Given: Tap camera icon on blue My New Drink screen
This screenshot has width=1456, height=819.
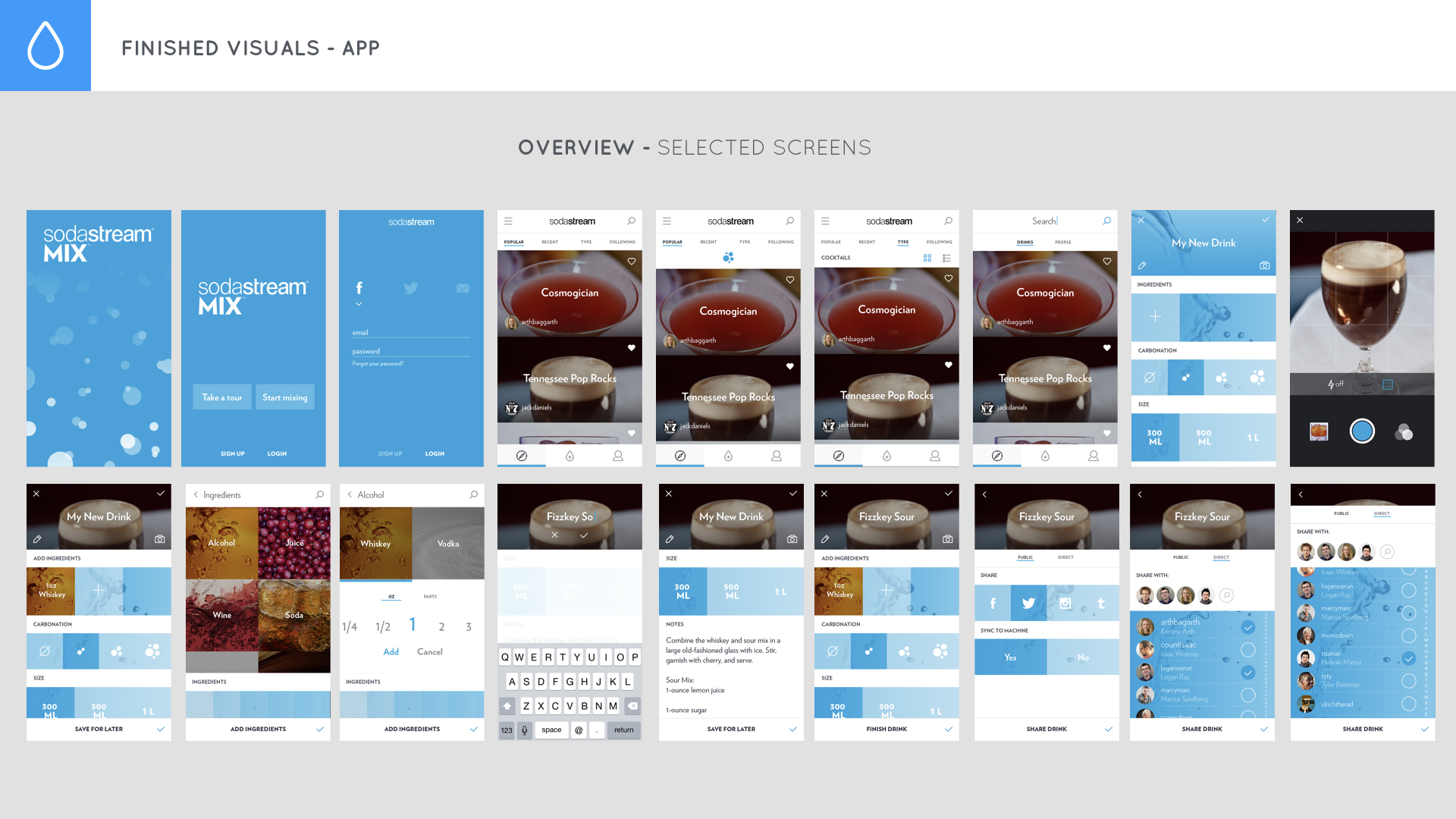Looking at the screenshot, I should point(1265,265).
